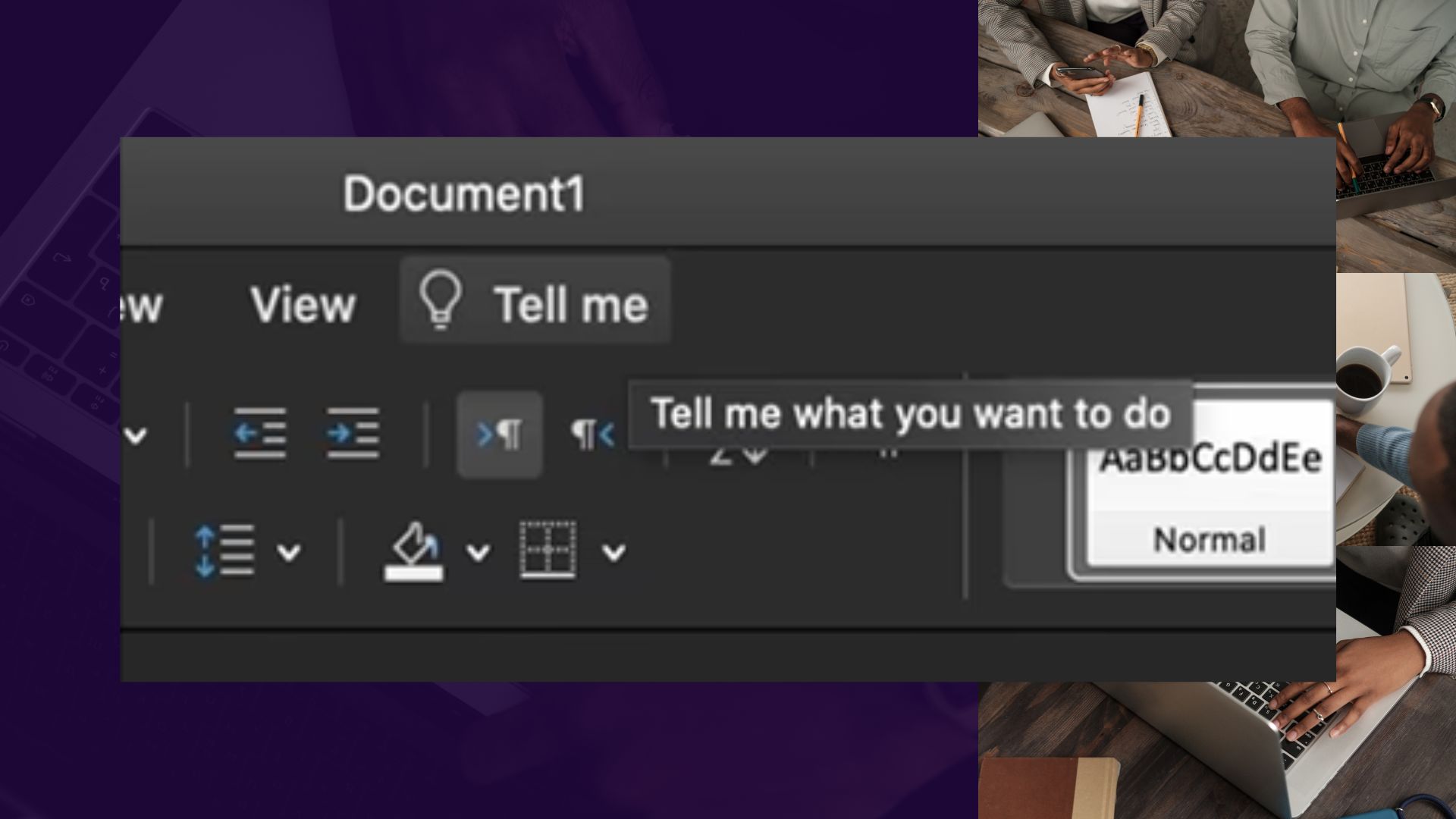Switch to the View tab
1456x819 pixels.
coord(303,305)
